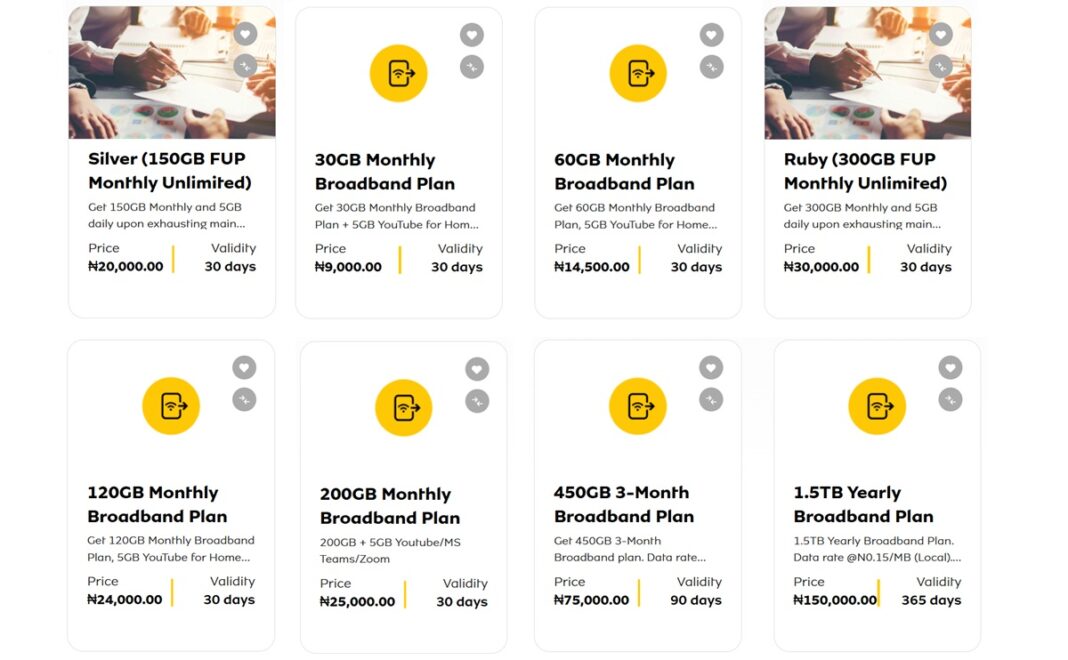1068x660 pixels.
Task: Click the compare icon on 450GB 3-Month plan
Action: point(711,399)
